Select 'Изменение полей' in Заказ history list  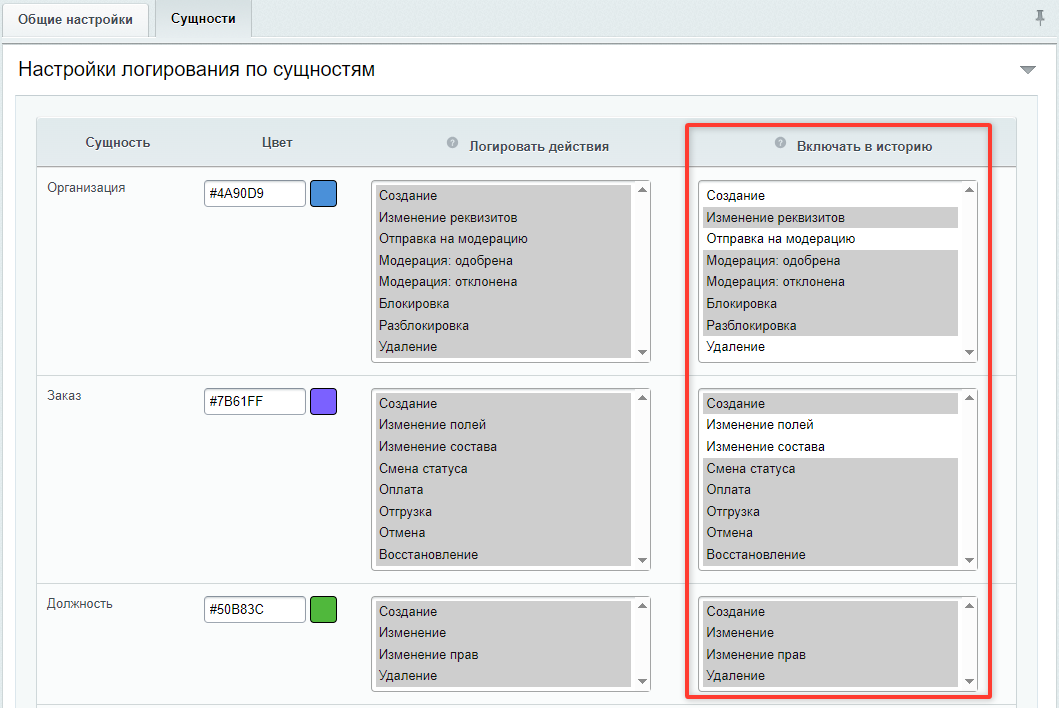tap(830, 426)
